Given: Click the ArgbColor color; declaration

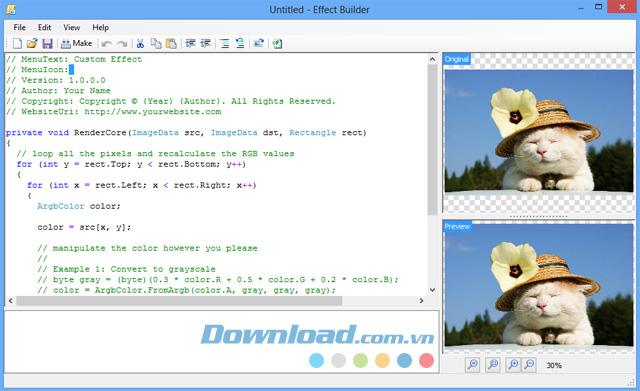Looking at the screenshot, I should 79,206.
